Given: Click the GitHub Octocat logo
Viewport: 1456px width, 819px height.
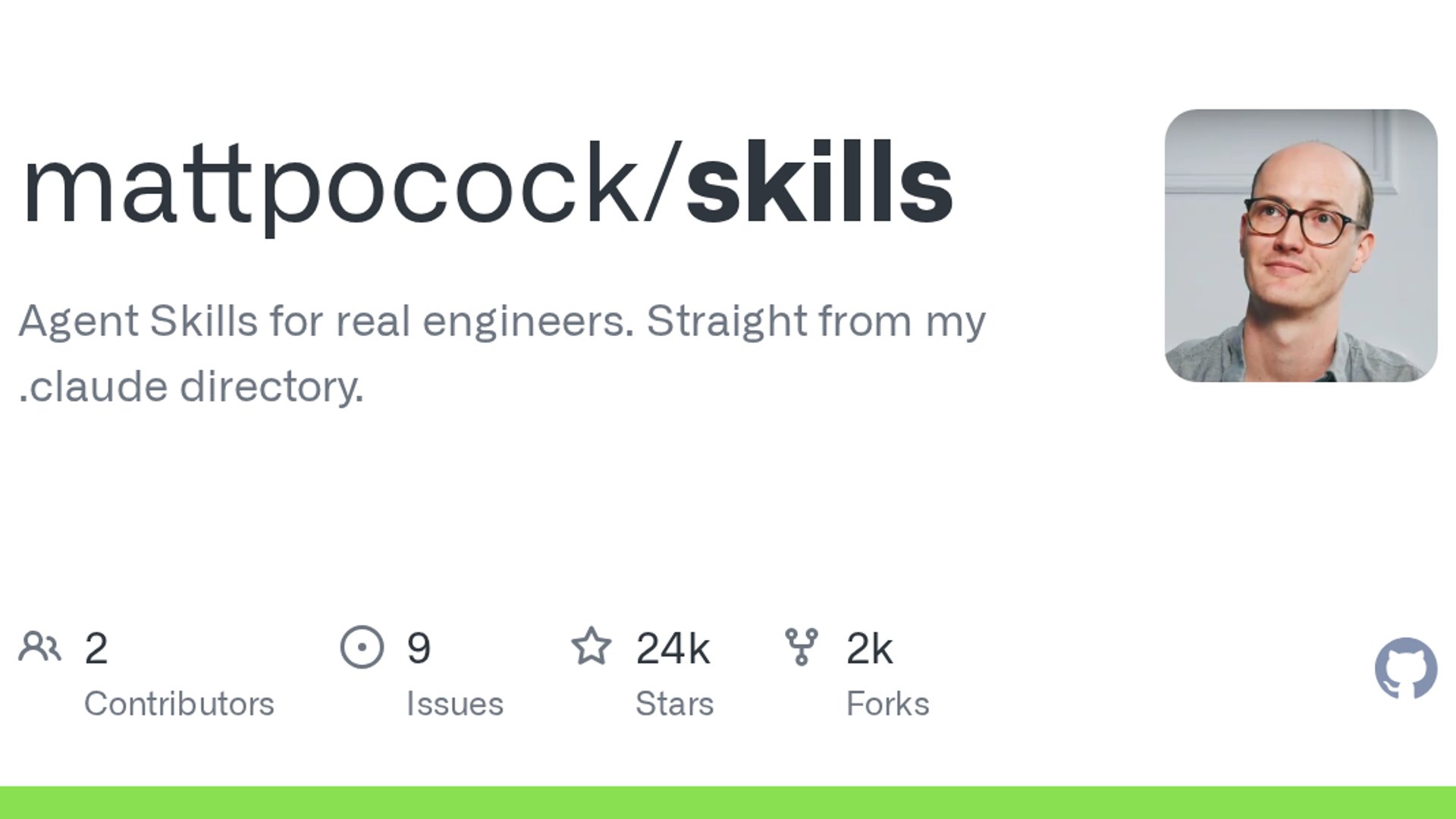Looking at the screenshot, I should coord(1405,668).
